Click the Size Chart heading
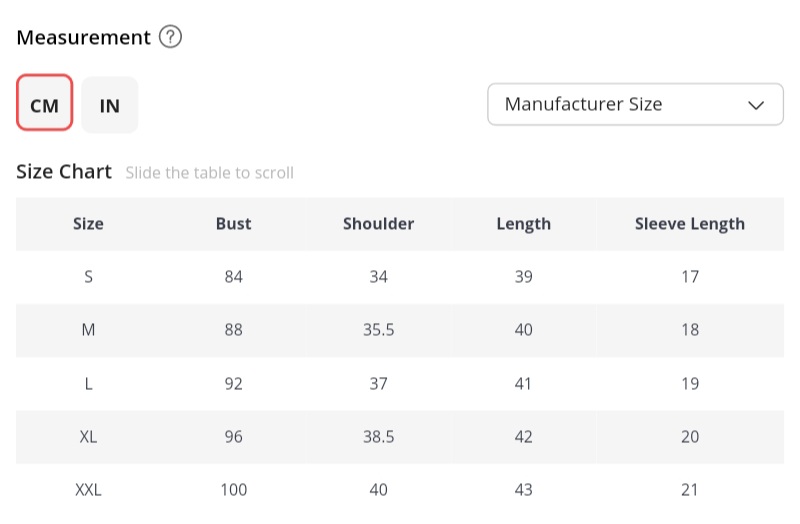This screenshot has width=800, height=524. tap(64, 172)
